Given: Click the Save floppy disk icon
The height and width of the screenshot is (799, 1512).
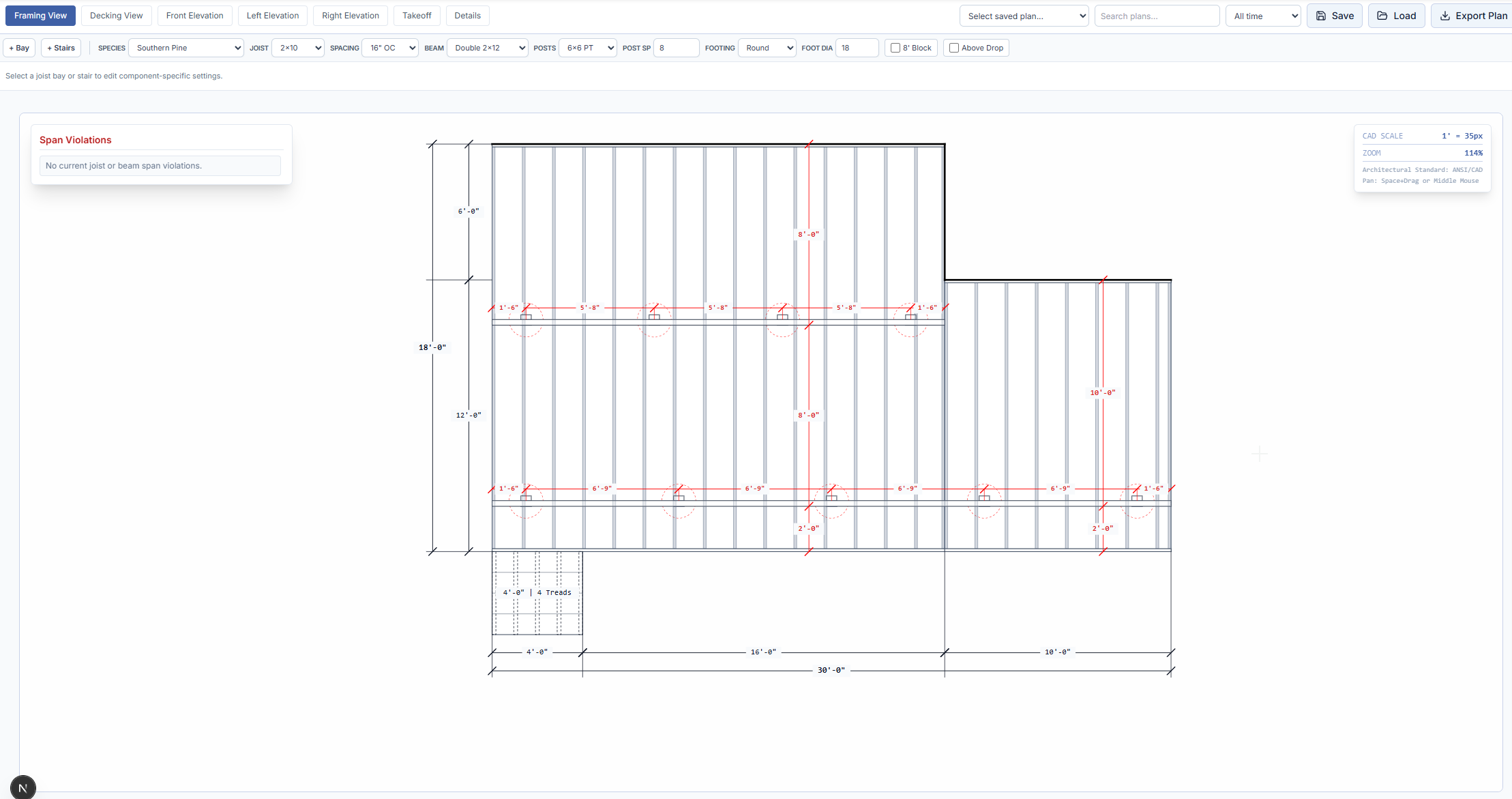Looking at the screenshot, I should pyautogui.click(x=1321, y=15).
